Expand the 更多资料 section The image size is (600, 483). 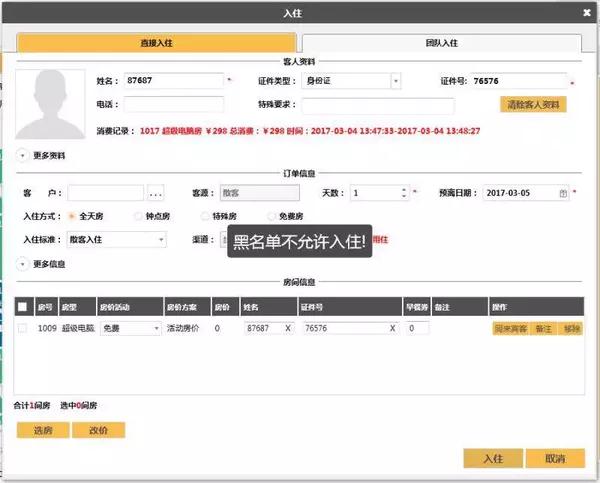pos(22,156)
